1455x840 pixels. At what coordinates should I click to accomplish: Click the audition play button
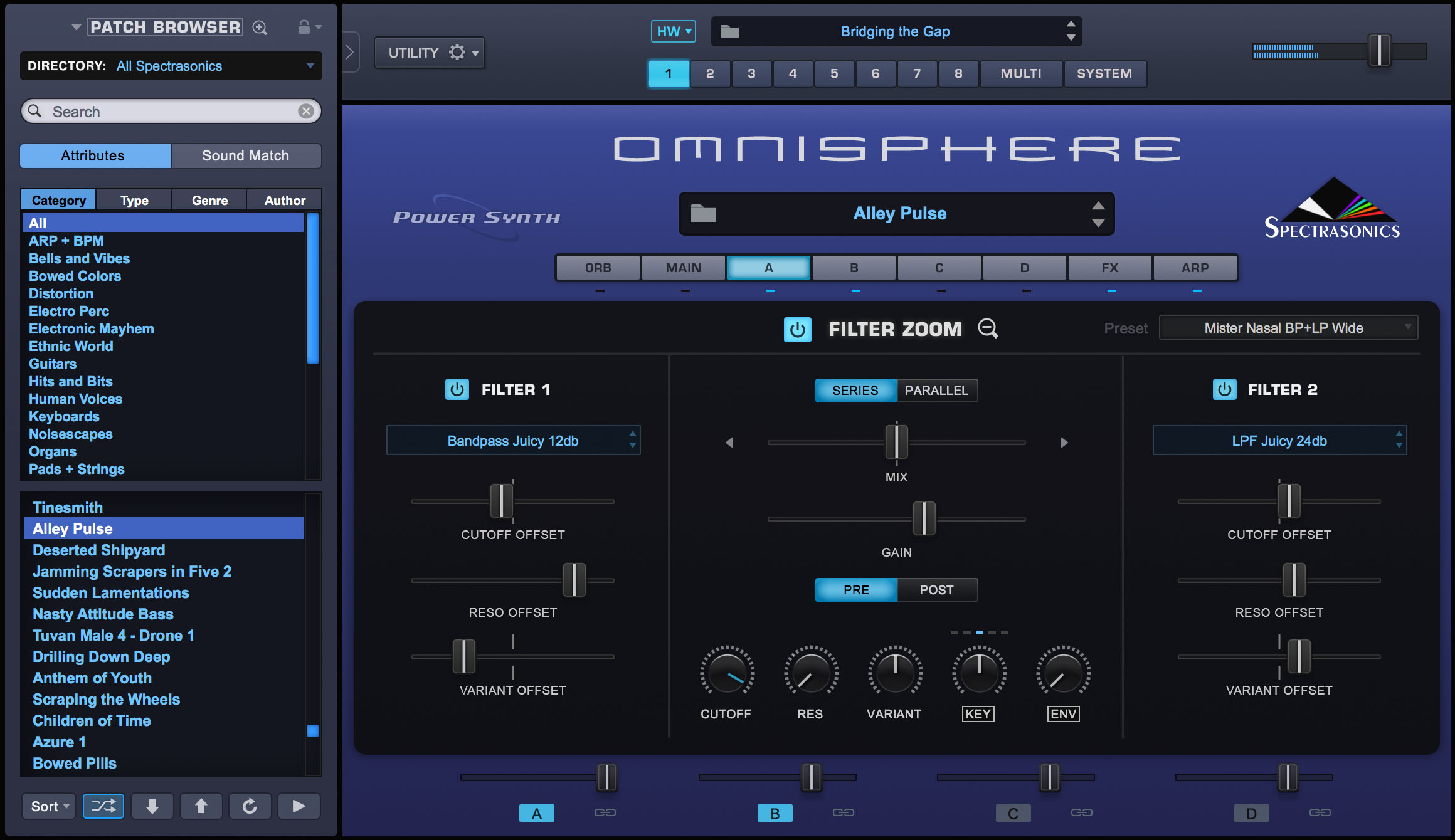tap(299, 806)
